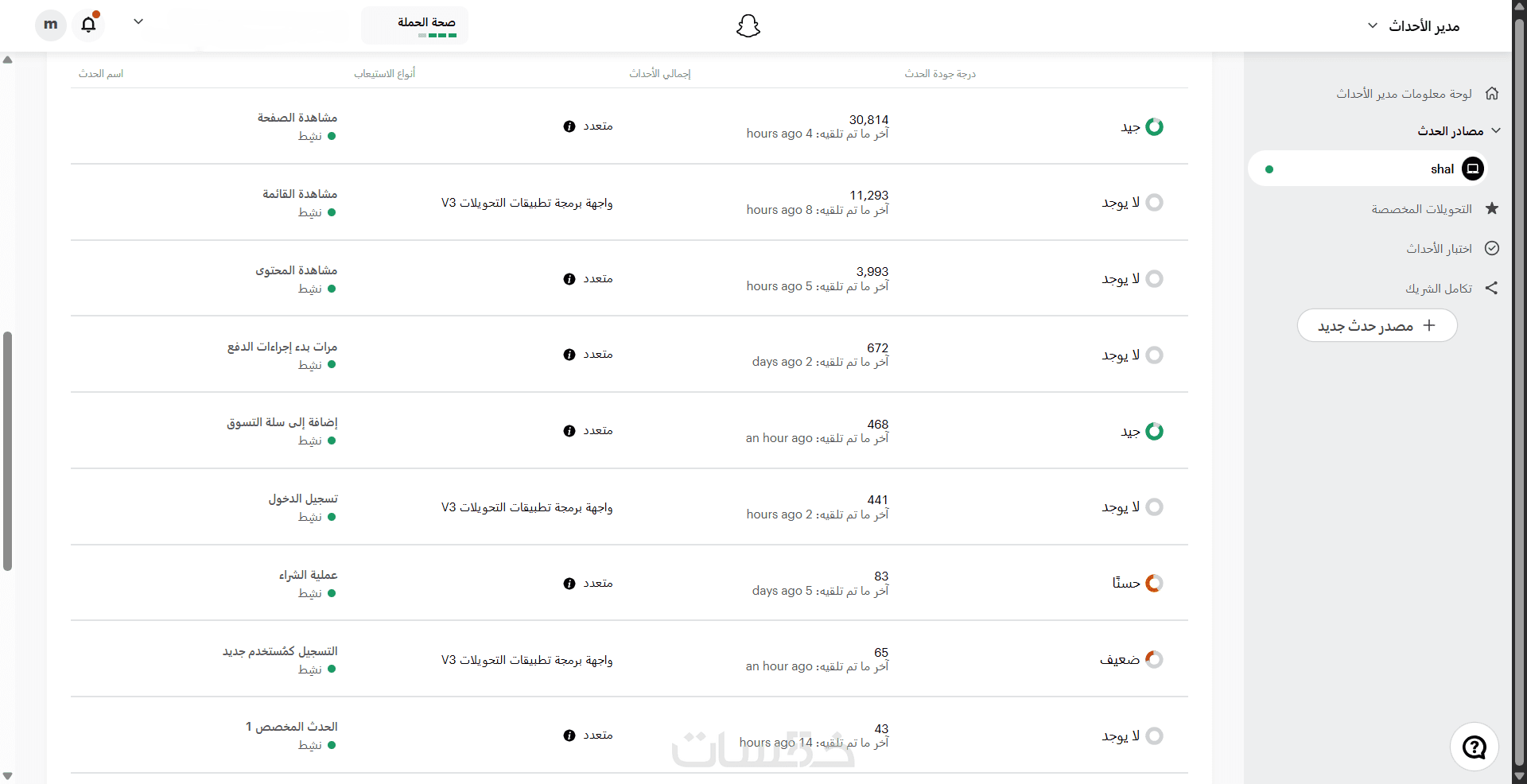Open the notifications bell
The width and height of the screenshot is (1527, 784).
click(x=88, y=25)
